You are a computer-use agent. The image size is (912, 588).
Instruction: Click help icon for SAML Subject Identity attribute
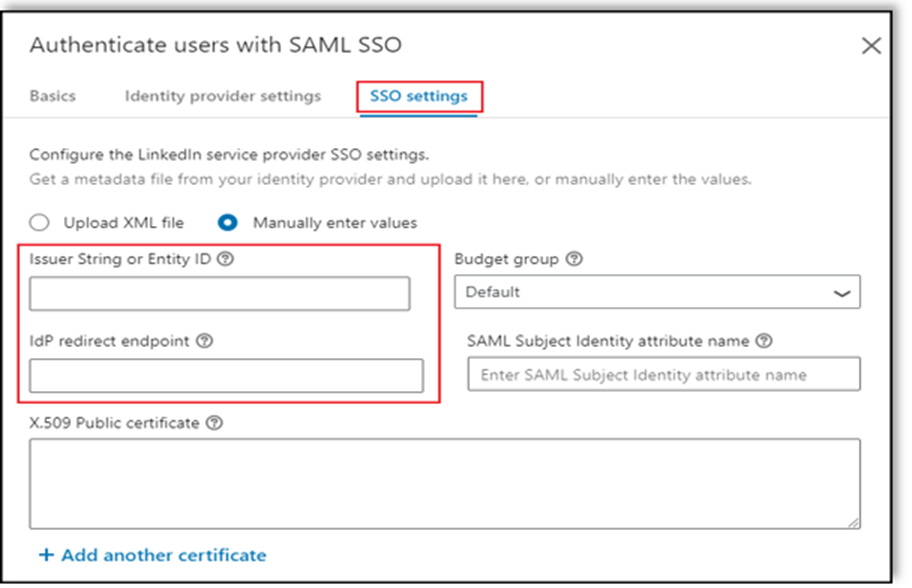765,341
